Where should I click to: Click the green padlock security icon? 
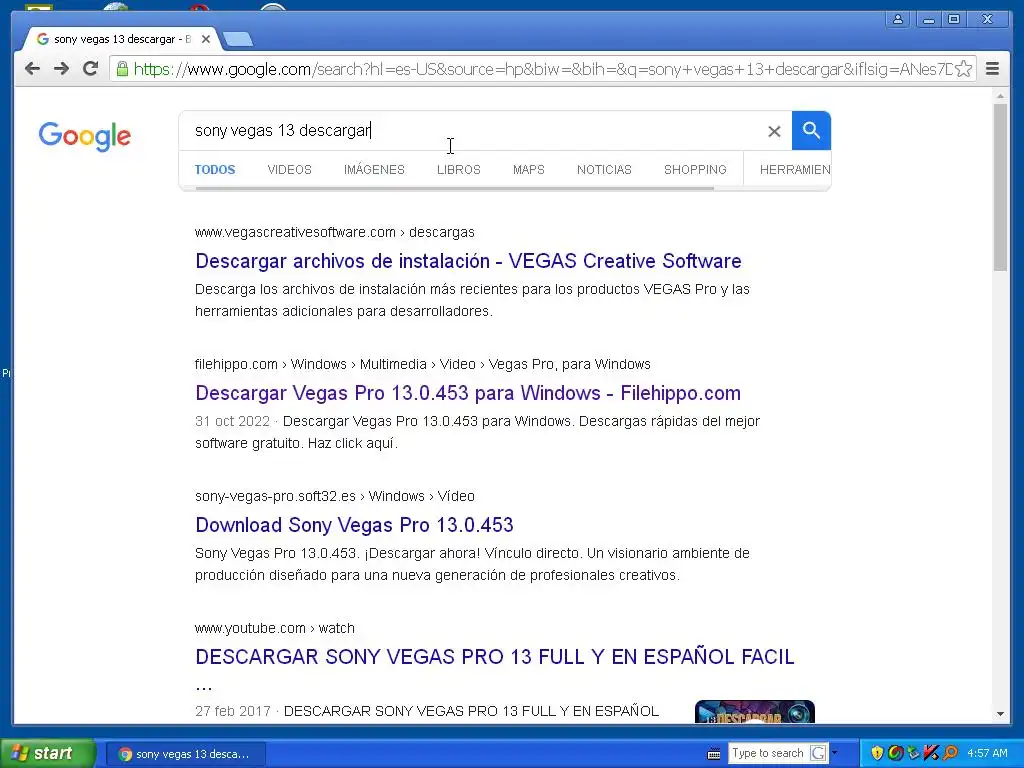121,69
